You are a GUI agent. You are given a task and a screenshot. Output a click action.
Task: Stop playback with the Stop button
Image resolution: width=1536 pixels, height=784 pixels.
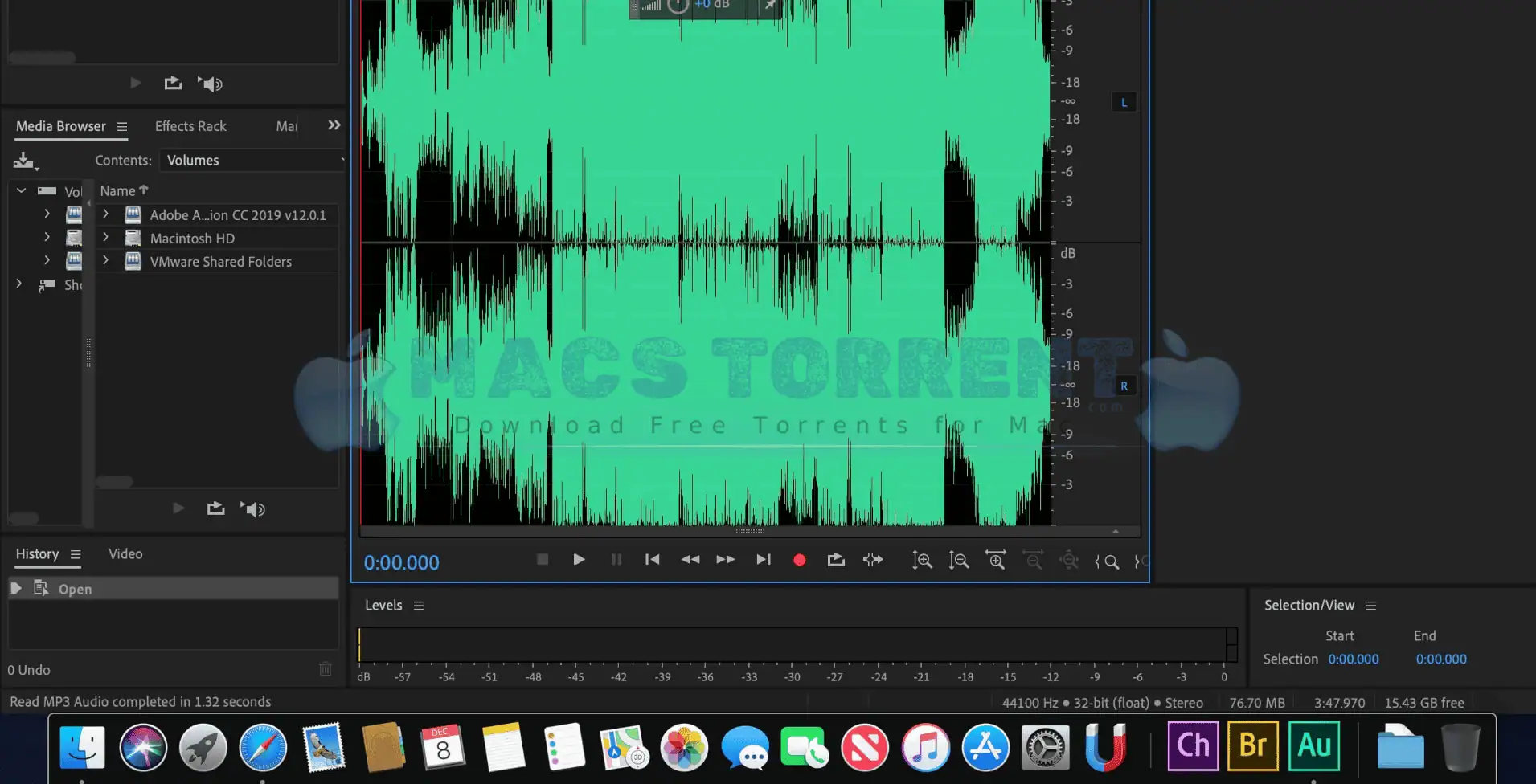click(543, 559)
